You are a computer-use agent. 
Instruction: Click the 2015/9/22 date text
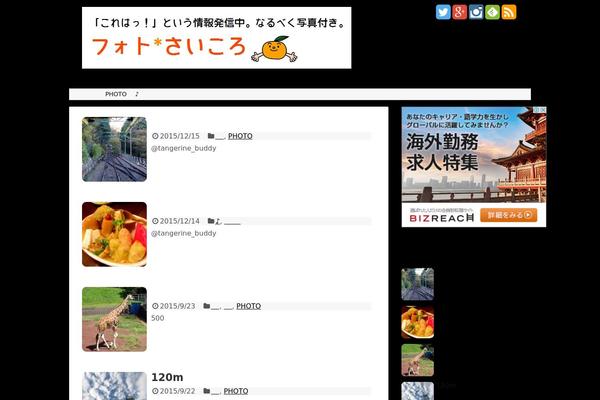point(177,391)
